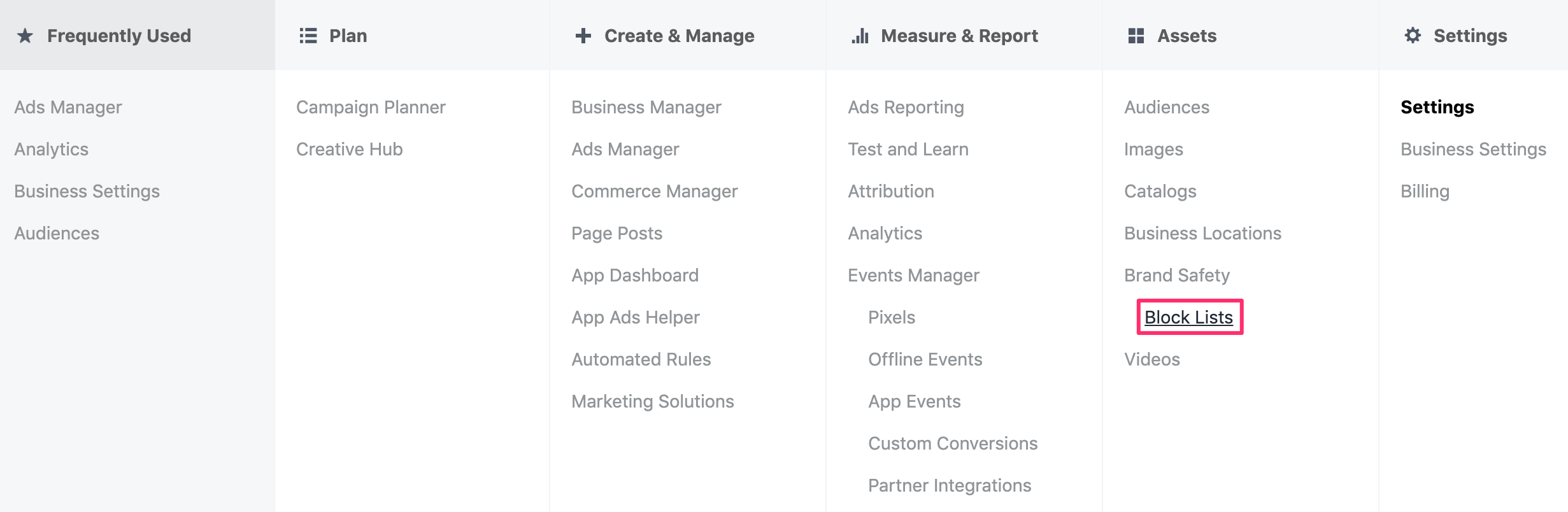Go to Billing in Settings column
The image size is (1568, 512).
[1425, 191]
